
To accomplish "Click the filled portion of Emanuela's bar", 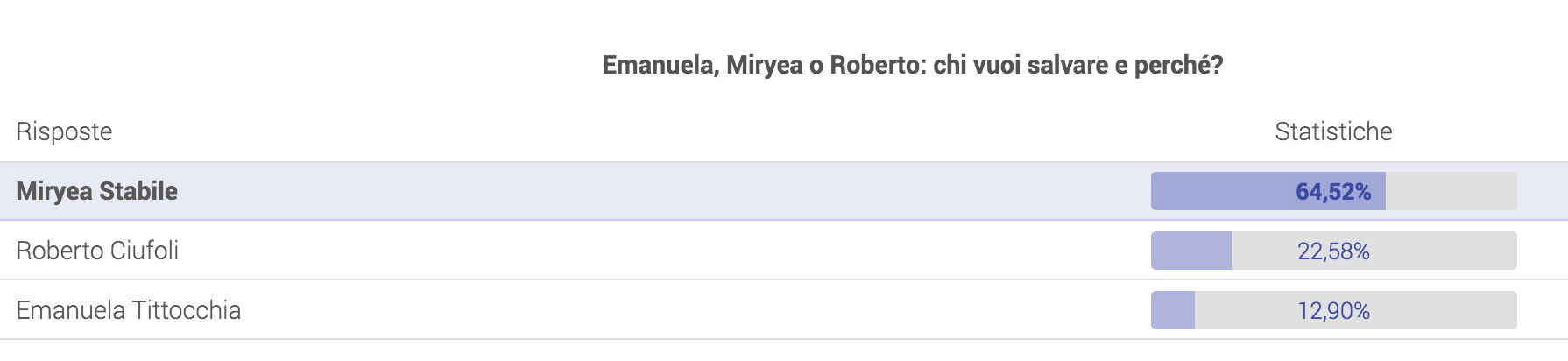I will point(1173,310).
